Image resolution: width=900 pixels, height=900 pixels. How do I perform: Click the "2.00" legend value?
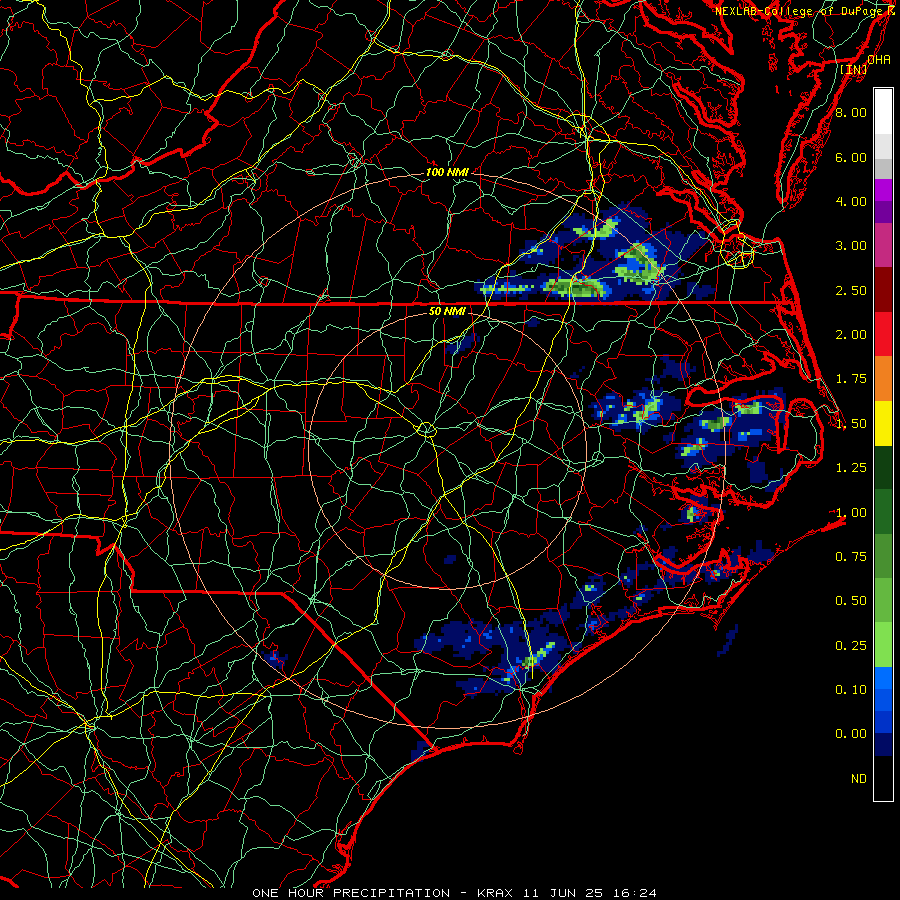point(851,335)
